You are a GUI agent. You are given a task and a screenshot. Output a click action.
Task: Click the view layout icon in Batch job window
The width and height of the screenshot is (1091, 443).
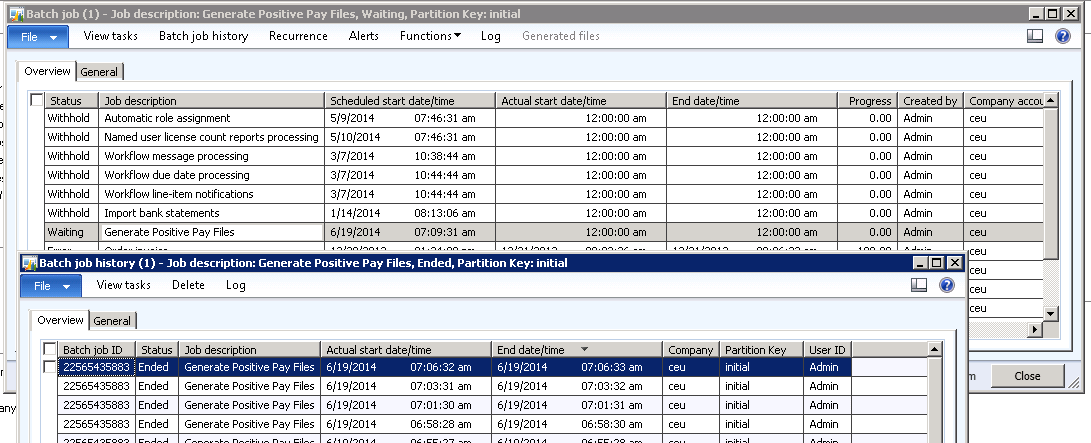[x=1035, y=36]
